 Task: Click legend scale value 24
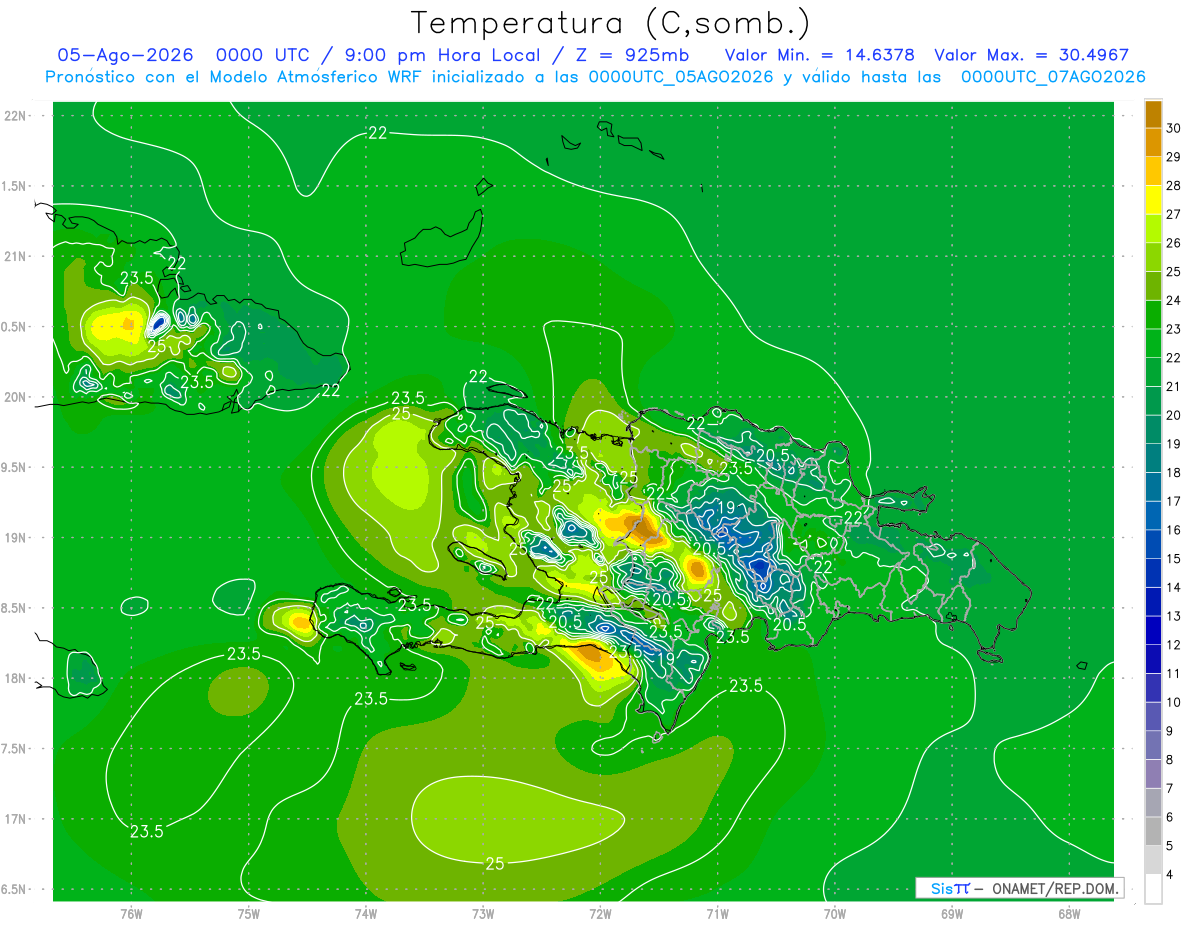[1174, 300]
